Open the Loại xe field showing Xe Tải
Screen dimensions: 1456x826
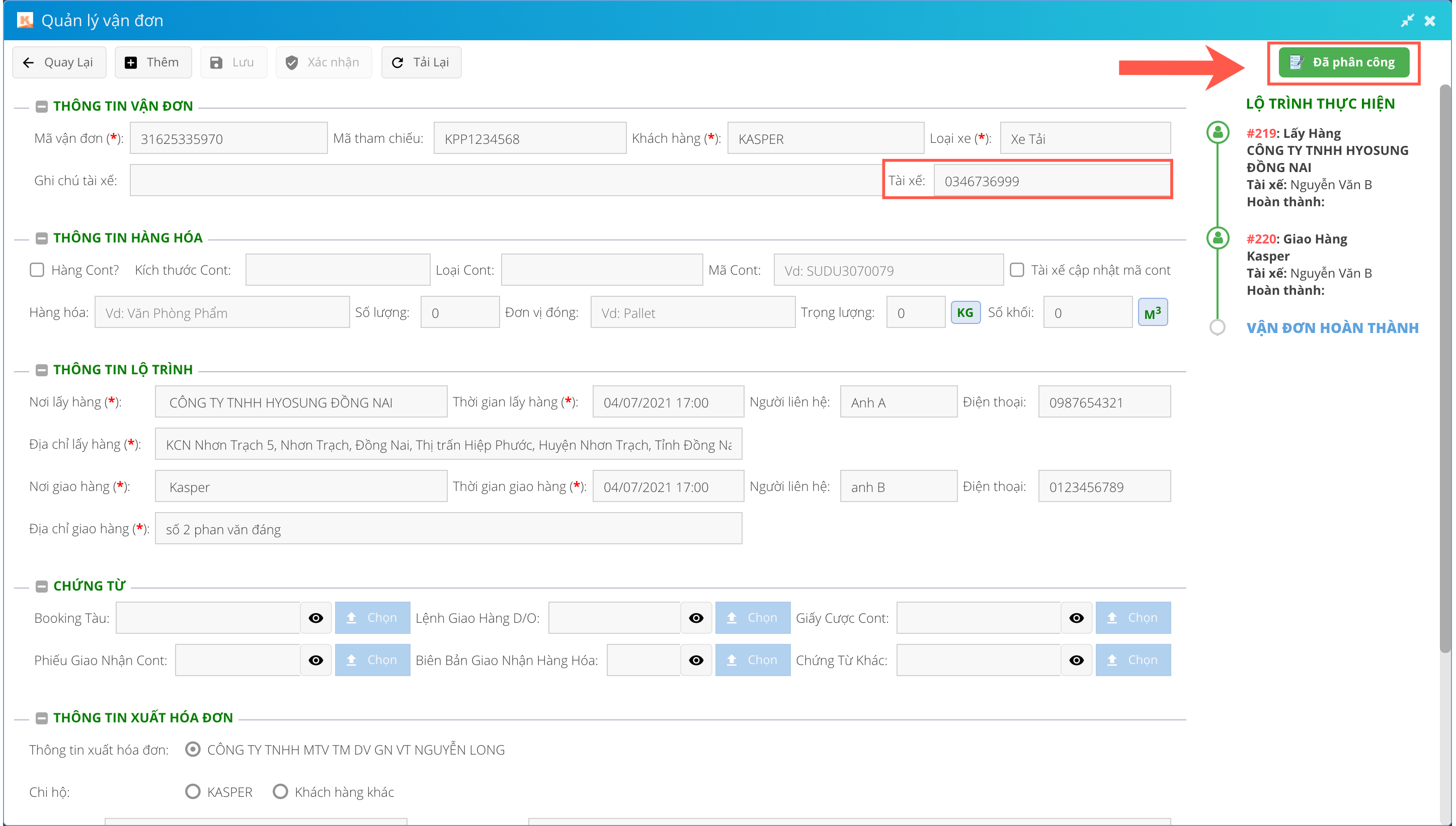pyautogui.click(x=1085, y=138)
